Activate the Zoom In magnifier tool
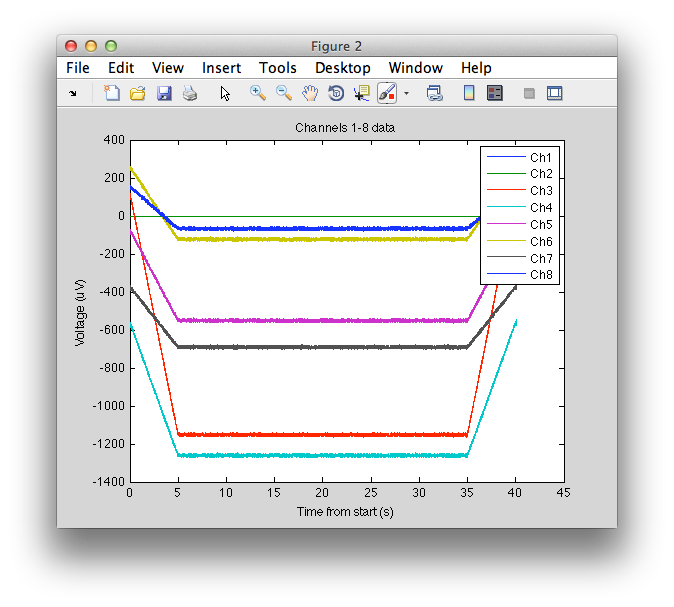 [257, 93]
